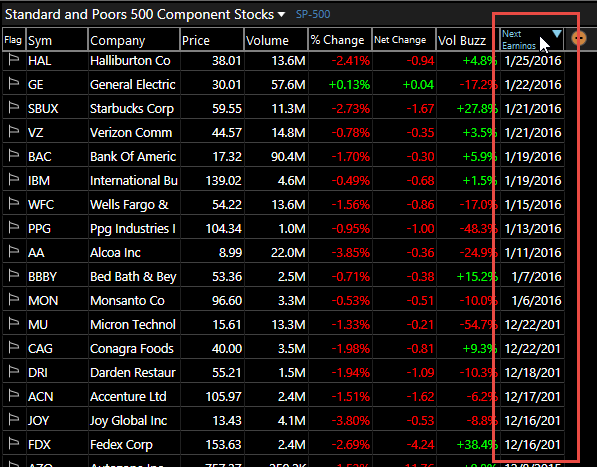597x467 pixels.
Task: Click the Next Earnings sort arrow
Action: [557, 33]
